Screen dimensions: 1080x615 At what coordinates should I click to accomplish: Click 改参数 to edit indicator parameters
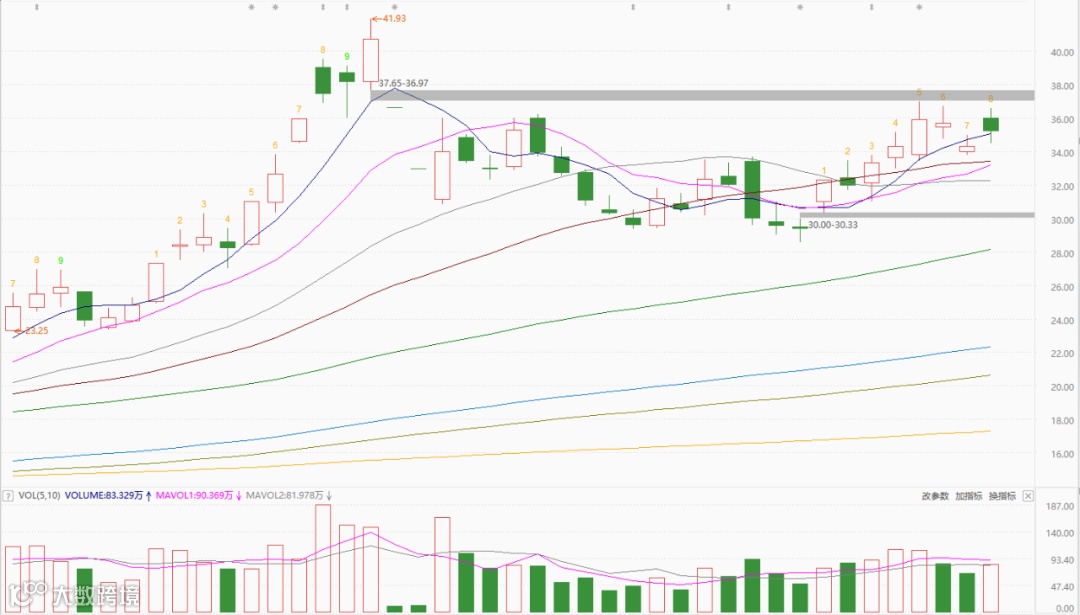click(935, 496)
